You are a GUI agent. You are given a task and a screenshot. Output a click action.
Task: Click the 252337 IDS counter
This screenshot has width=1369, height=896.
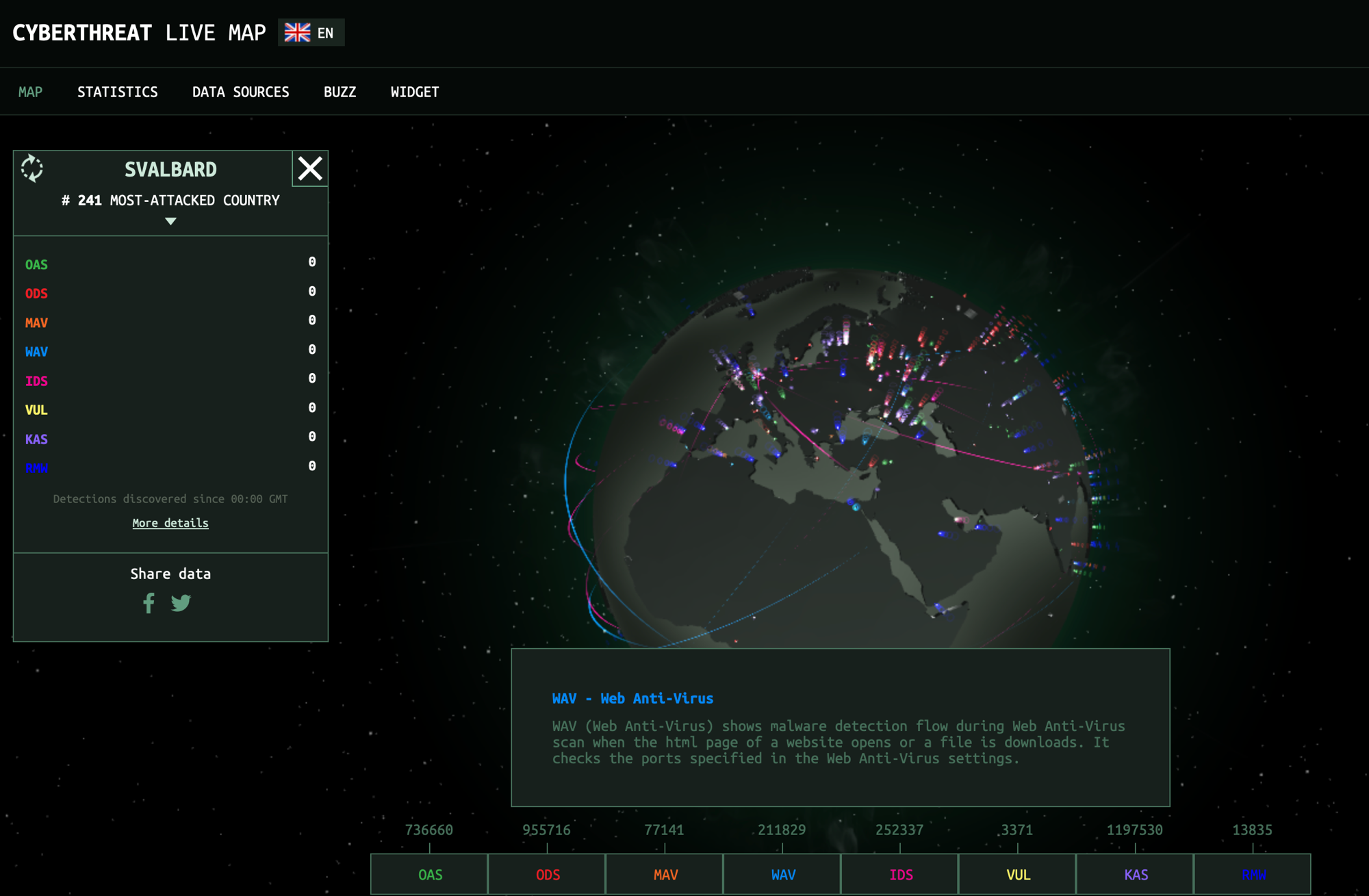click(x=899, y=830)
